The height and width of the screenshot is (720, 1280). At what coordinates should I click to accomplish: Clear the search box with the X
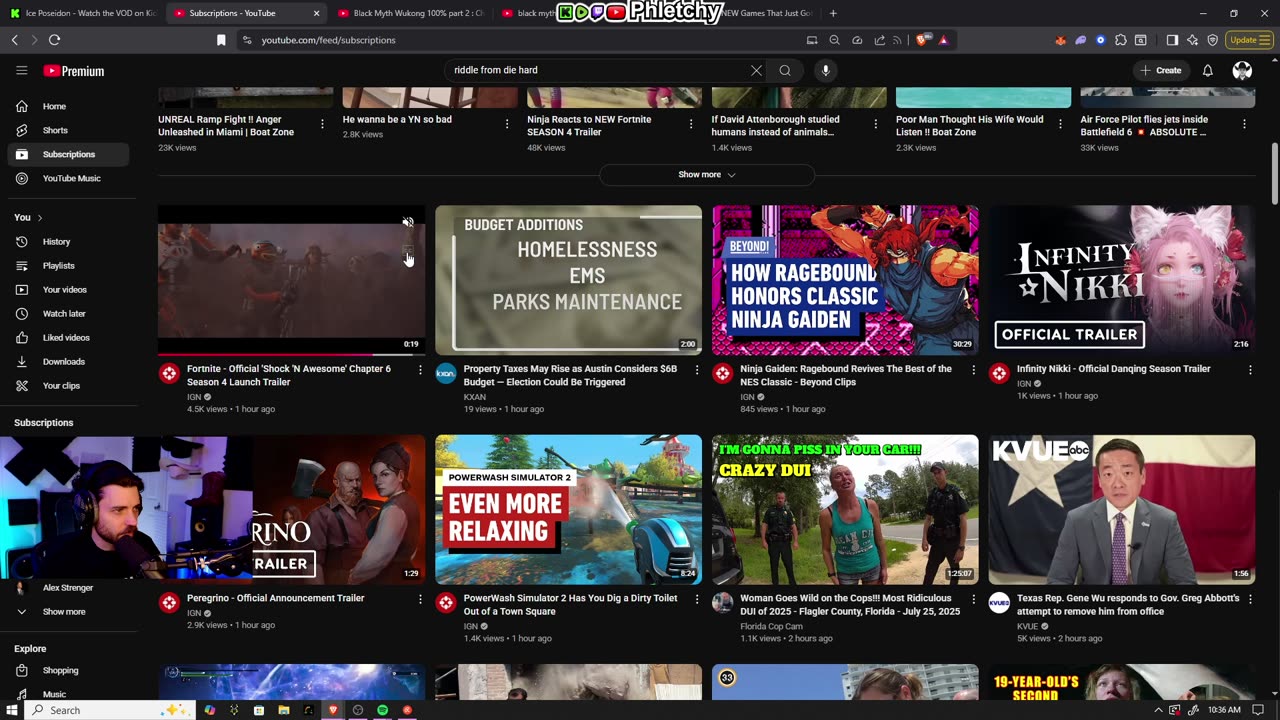point(756,70)
